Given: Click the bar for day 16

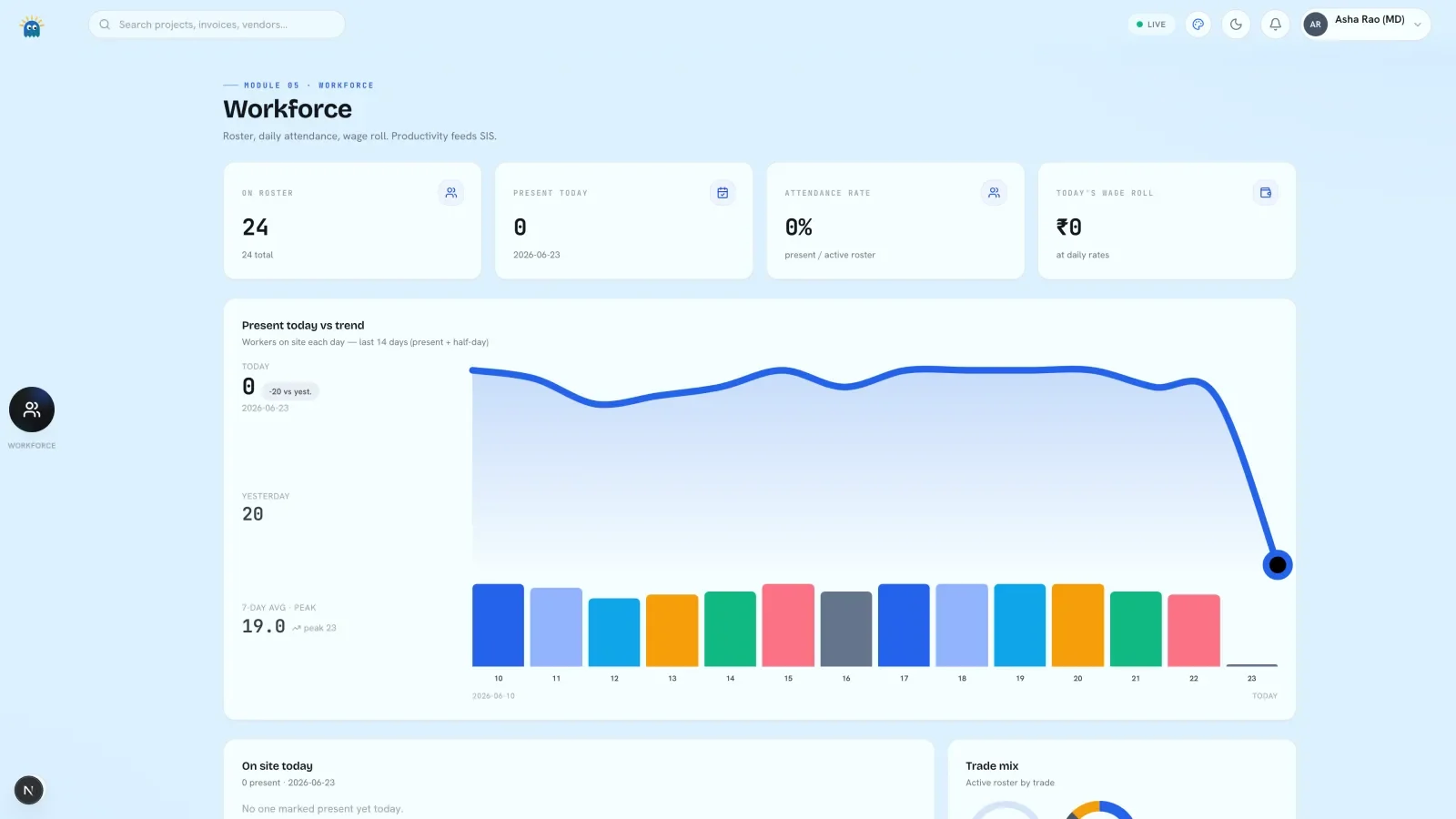Looking at the screenshot, I should pyautogui.click(x=846, y=629).
